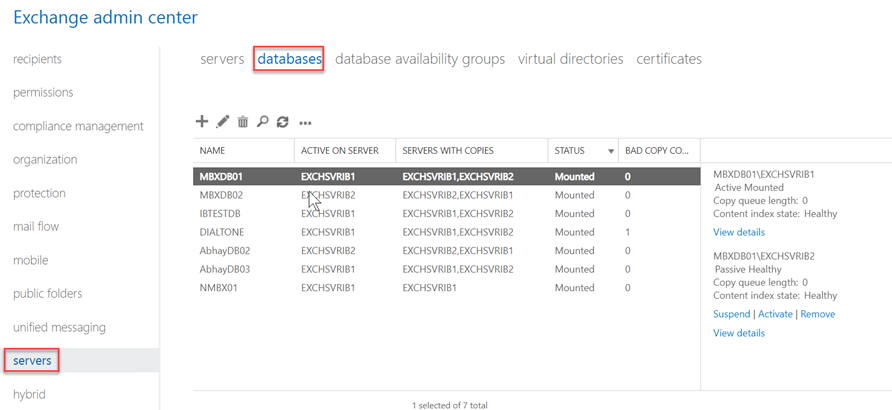The width and height of the screenshot is (892, 410).
Task: Select the MBXDB01 database row
Action: [447, 176]
